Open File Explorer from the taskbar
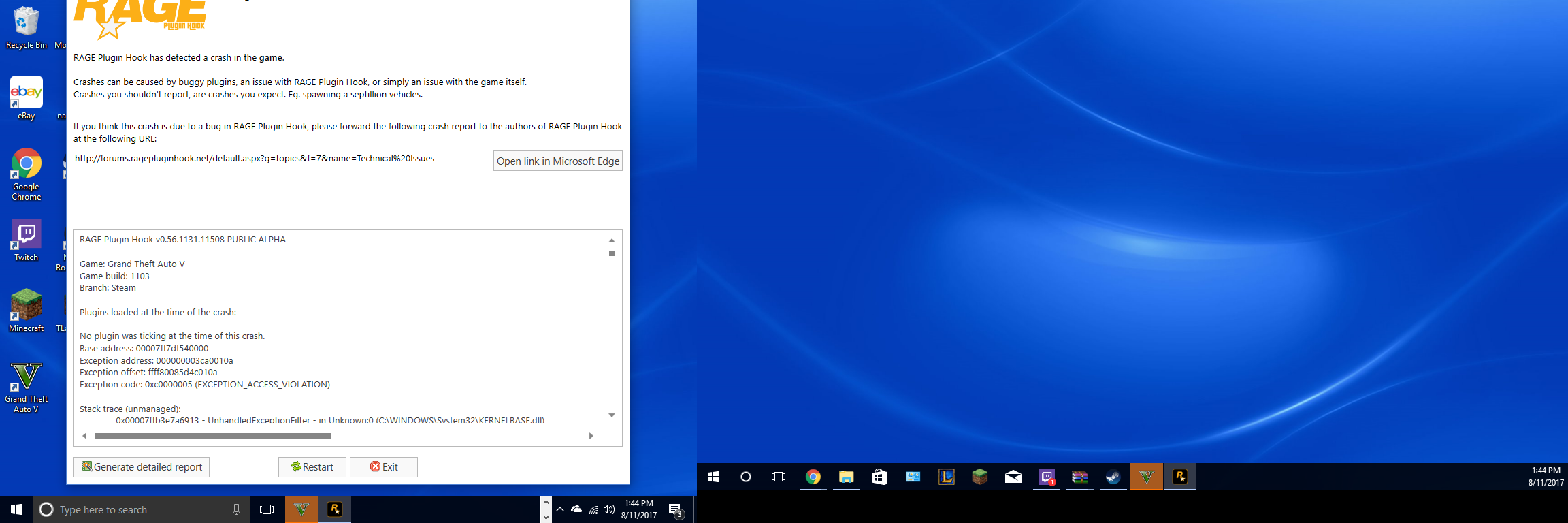The image size is (1568, 523). click(x=846, y=477)
